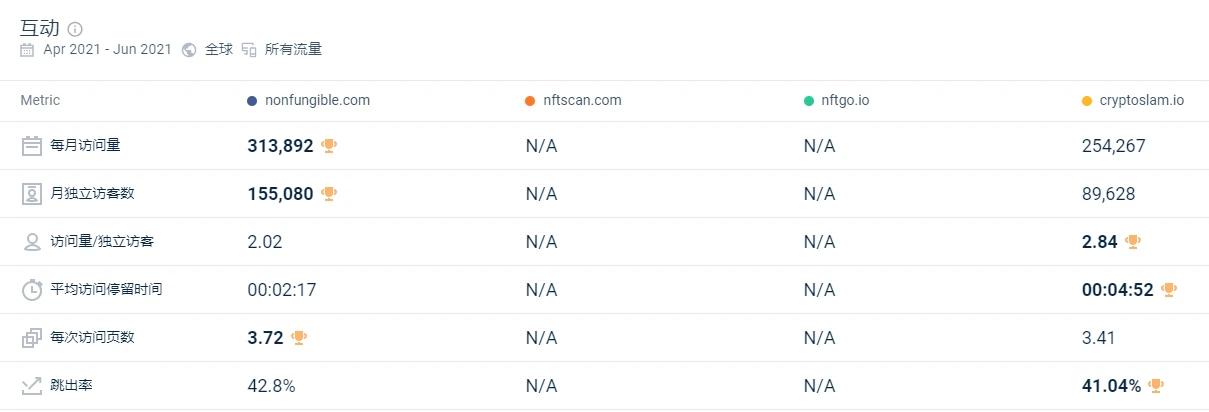Click the traffic devices icon beside 所有流量
This screenshot has width=1209, height=412.
pos(249,49)
